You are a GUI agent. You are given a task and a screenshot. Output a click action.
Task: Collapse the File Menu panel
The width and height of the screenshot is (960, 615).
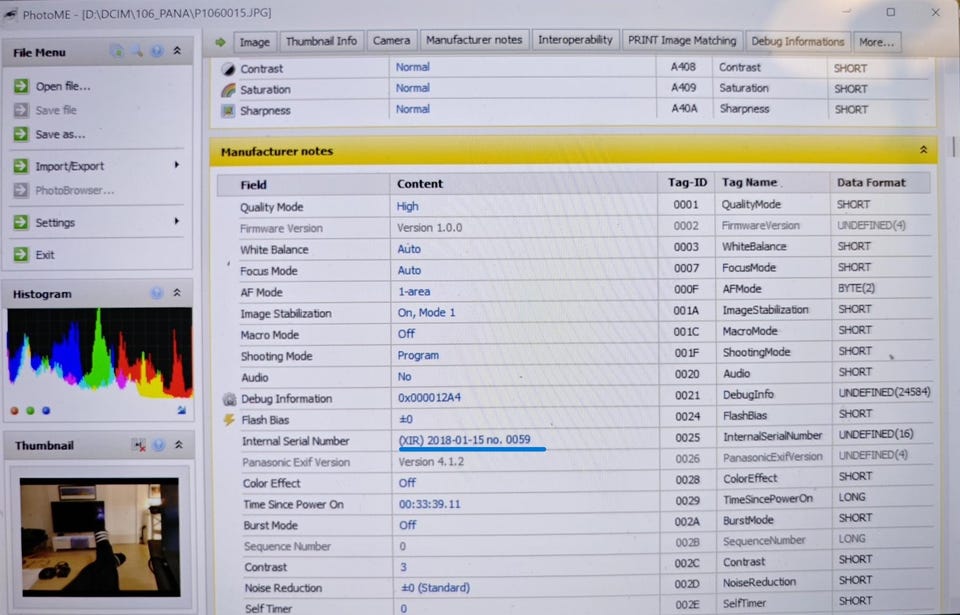[177, 51]
